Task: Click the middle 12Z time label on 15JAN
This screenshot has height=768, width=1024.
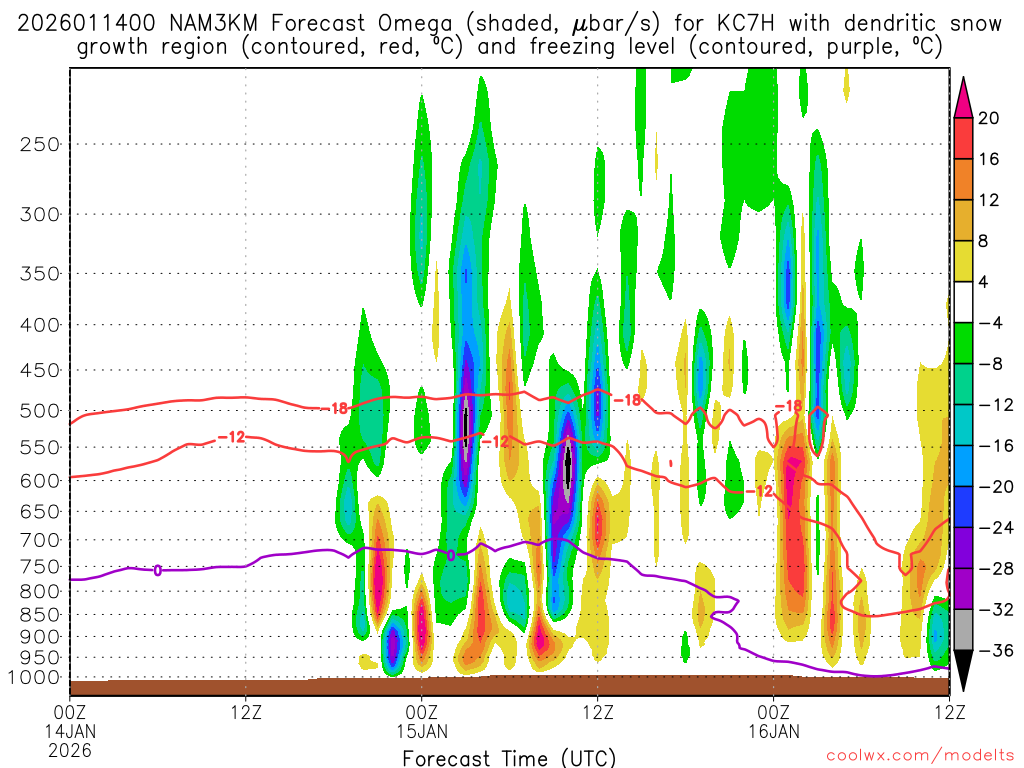Action: (598, 712)
